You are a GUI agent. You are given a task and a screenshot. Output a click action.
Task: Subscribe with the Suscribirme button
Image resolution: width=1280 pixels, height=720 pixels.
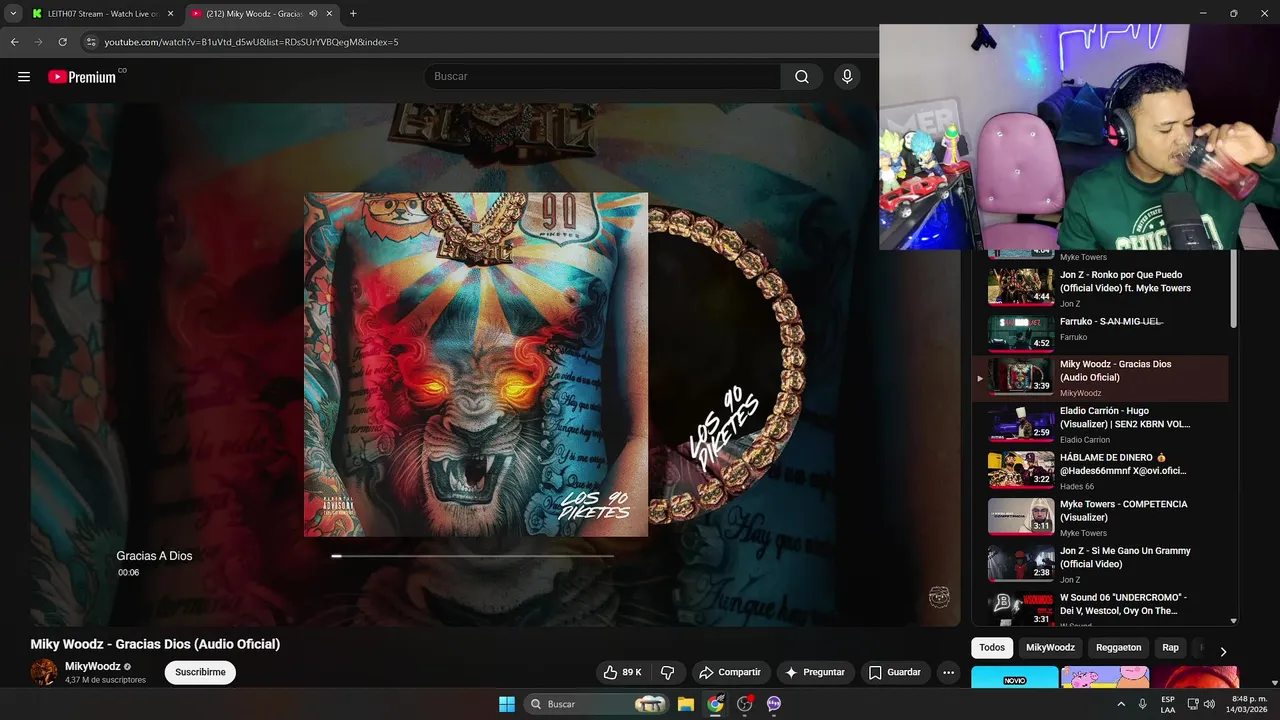point(200,672)
